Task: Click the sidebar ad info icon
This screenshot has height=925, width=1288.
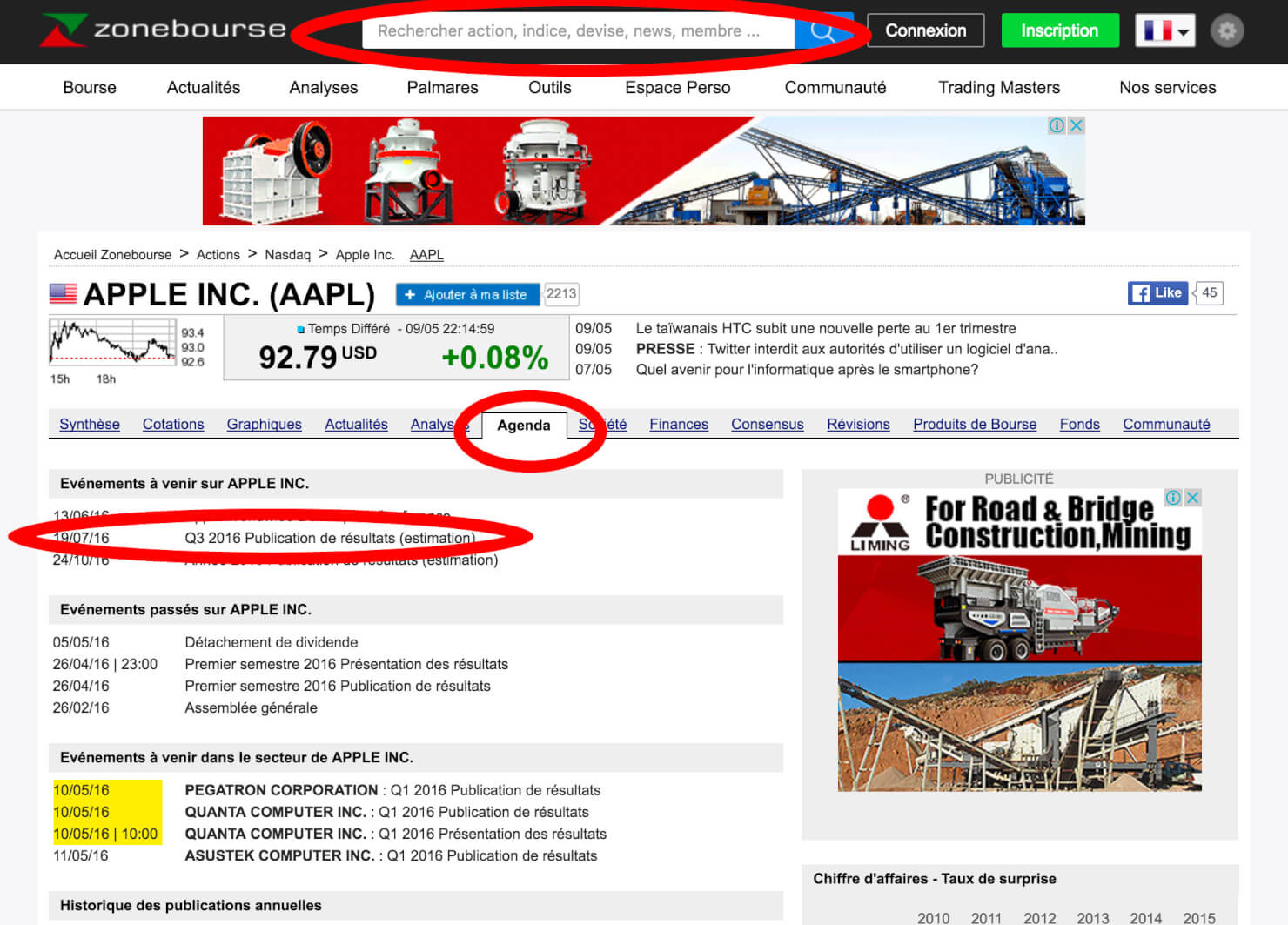Action: pyautogui.click(x=1173, y=498)
